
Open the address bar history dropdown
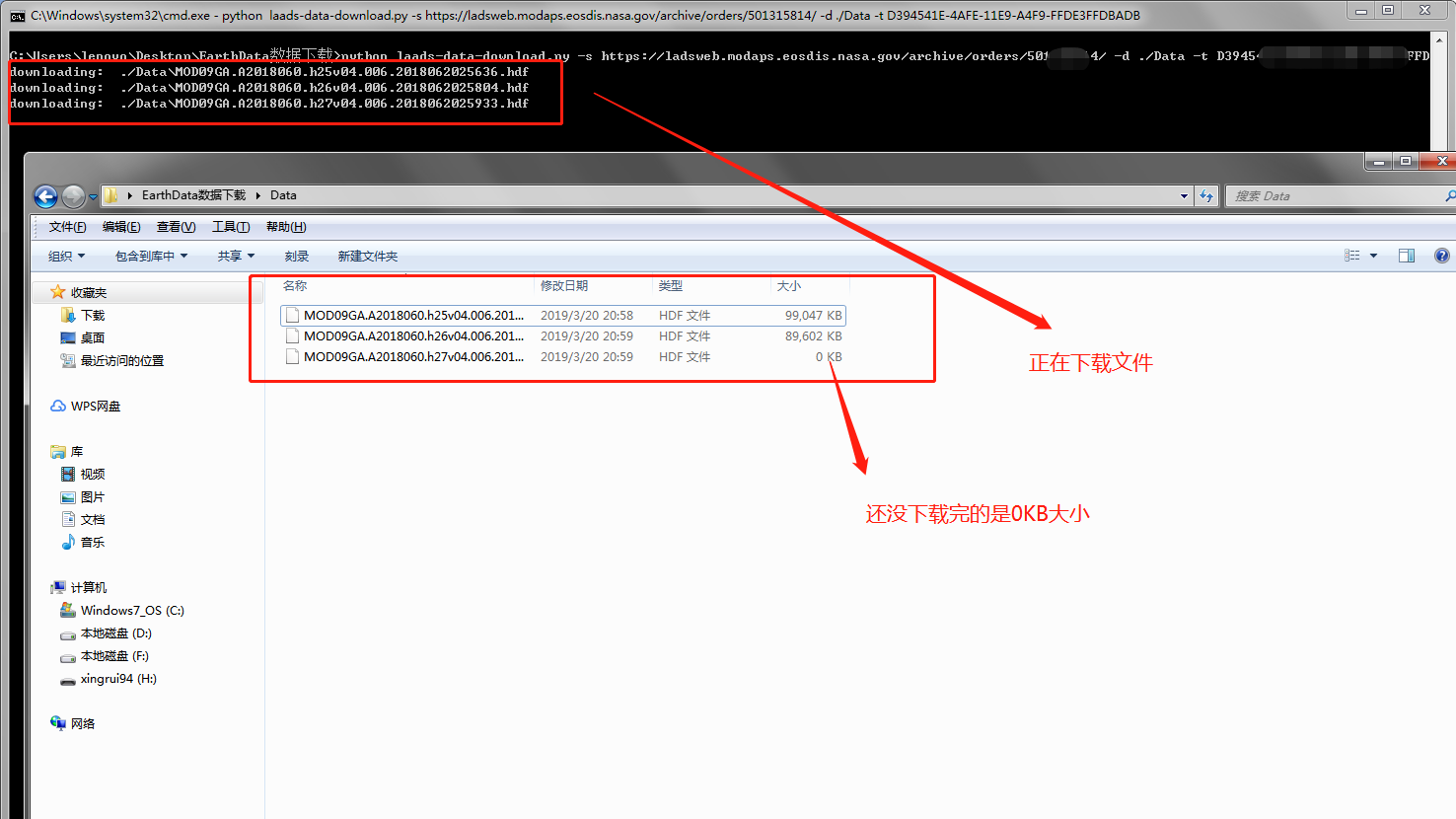tap(1184, 194)
